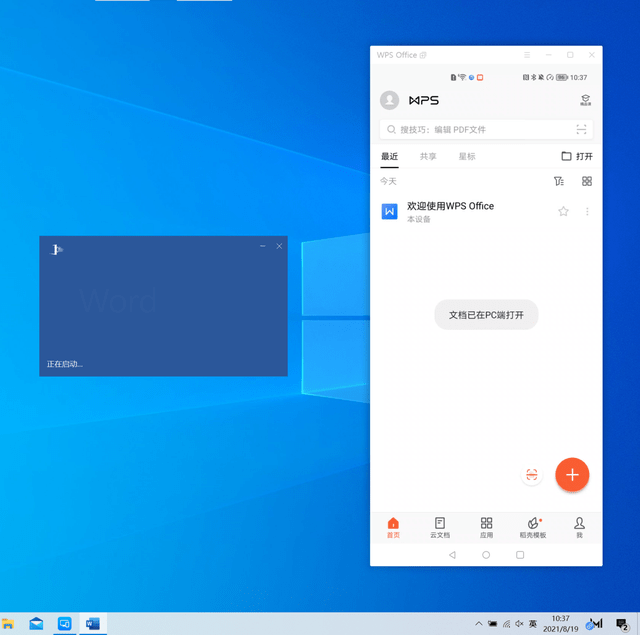Click the 打开 folder button
640x635 pixels.
577,156
